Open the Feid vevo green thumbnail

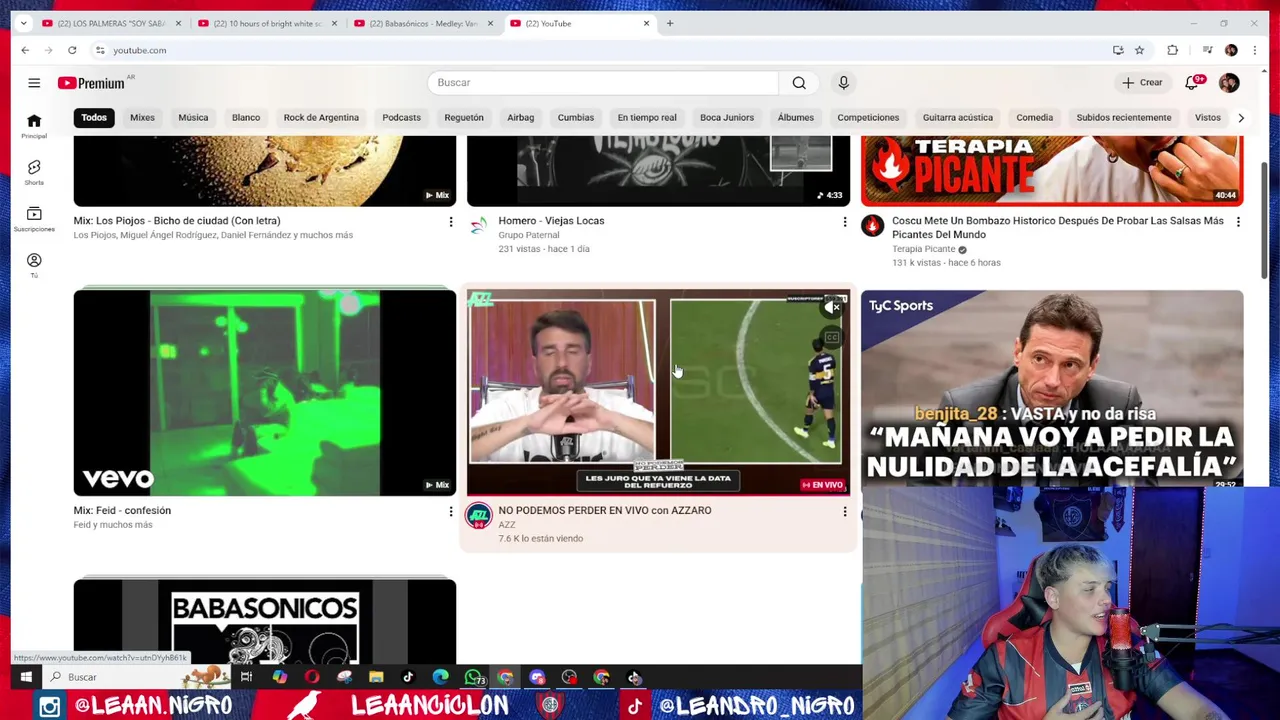click(x=265, y=393)
